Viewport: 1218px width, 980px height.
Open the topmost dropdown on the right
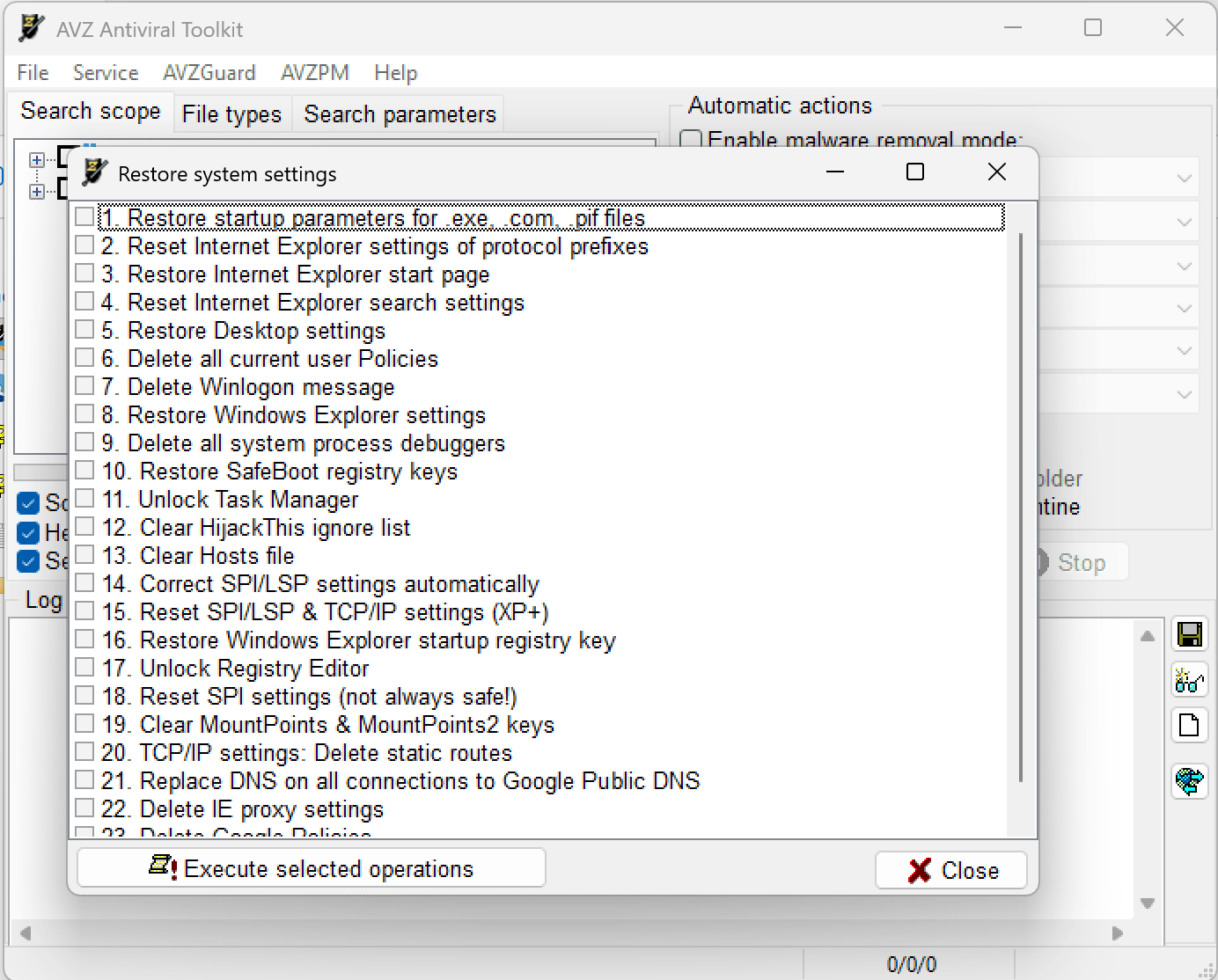click(x=1184, y=177)
